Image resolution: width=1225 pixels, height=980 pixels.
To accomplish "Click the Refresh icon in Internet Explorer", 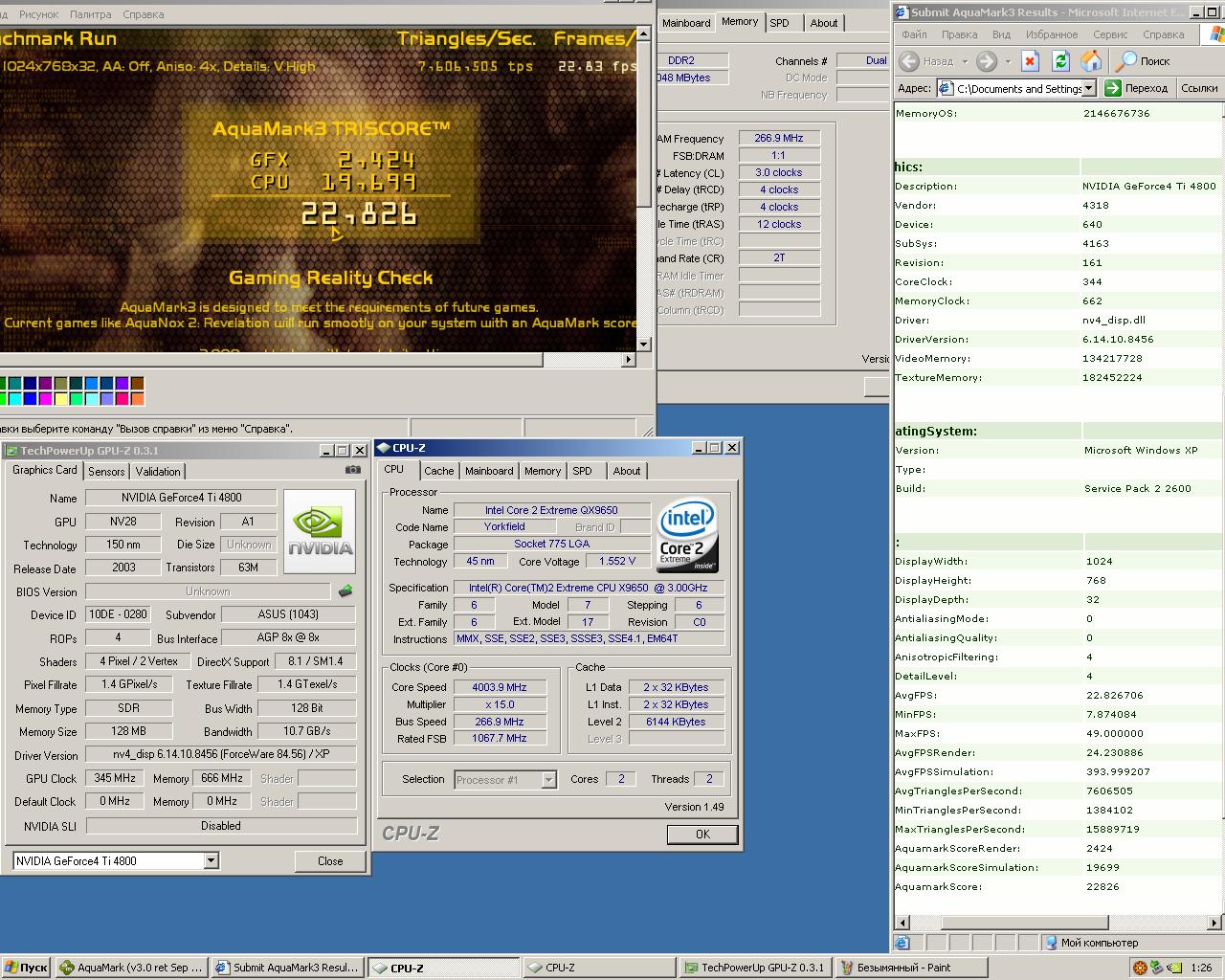I will point(1060,61).
